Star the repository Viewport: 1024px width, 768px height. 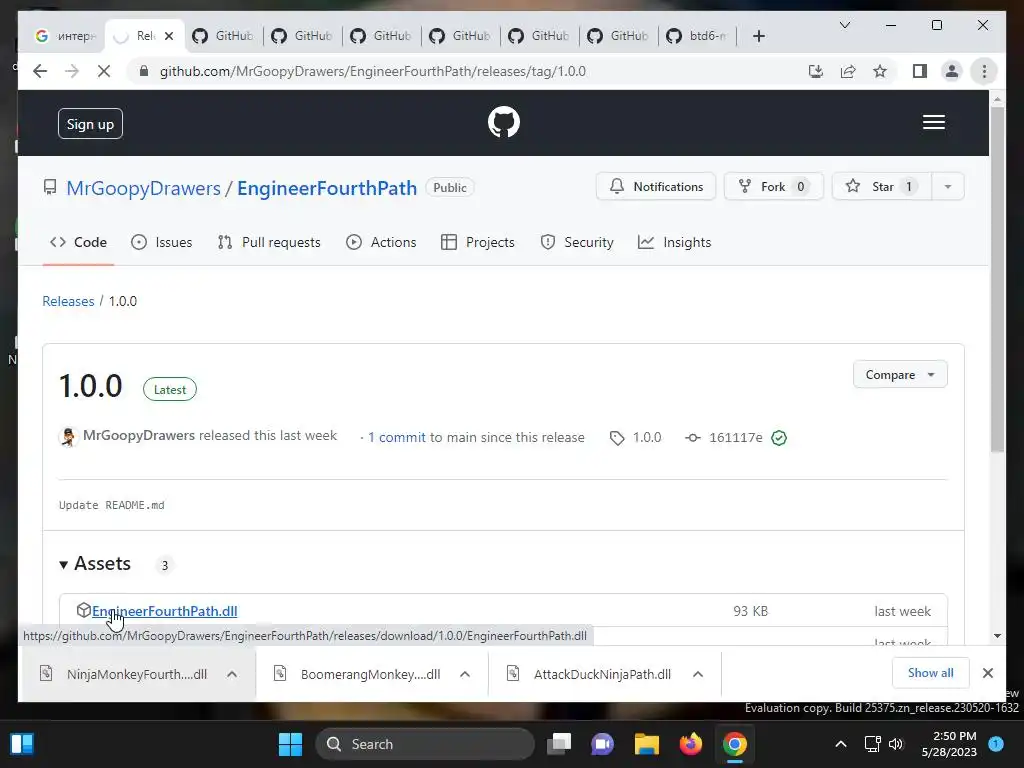[882, 187]
